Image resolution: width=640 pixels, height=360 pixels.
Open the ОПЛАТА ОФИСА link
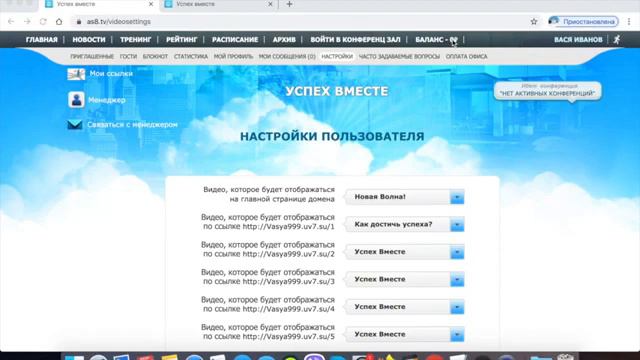pos(467,57)
